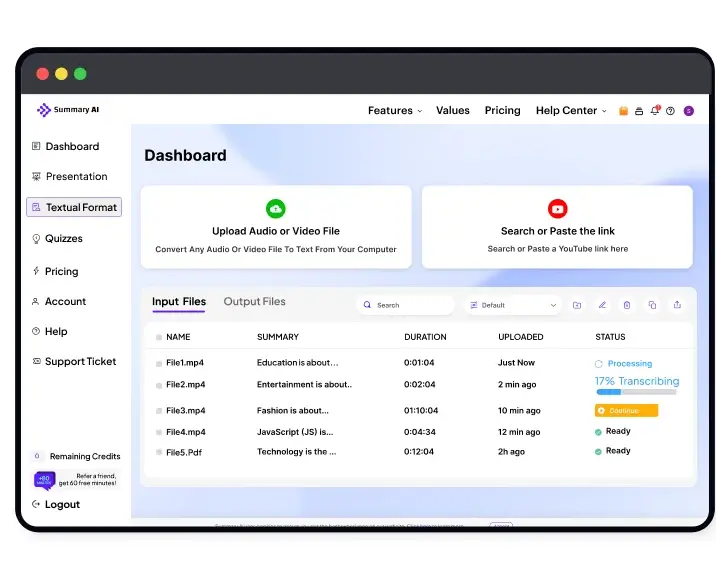Toggle the select-all checkbox beside NAME
The image size is (716, 580).
pyautogui.click(x=159, y=337)
